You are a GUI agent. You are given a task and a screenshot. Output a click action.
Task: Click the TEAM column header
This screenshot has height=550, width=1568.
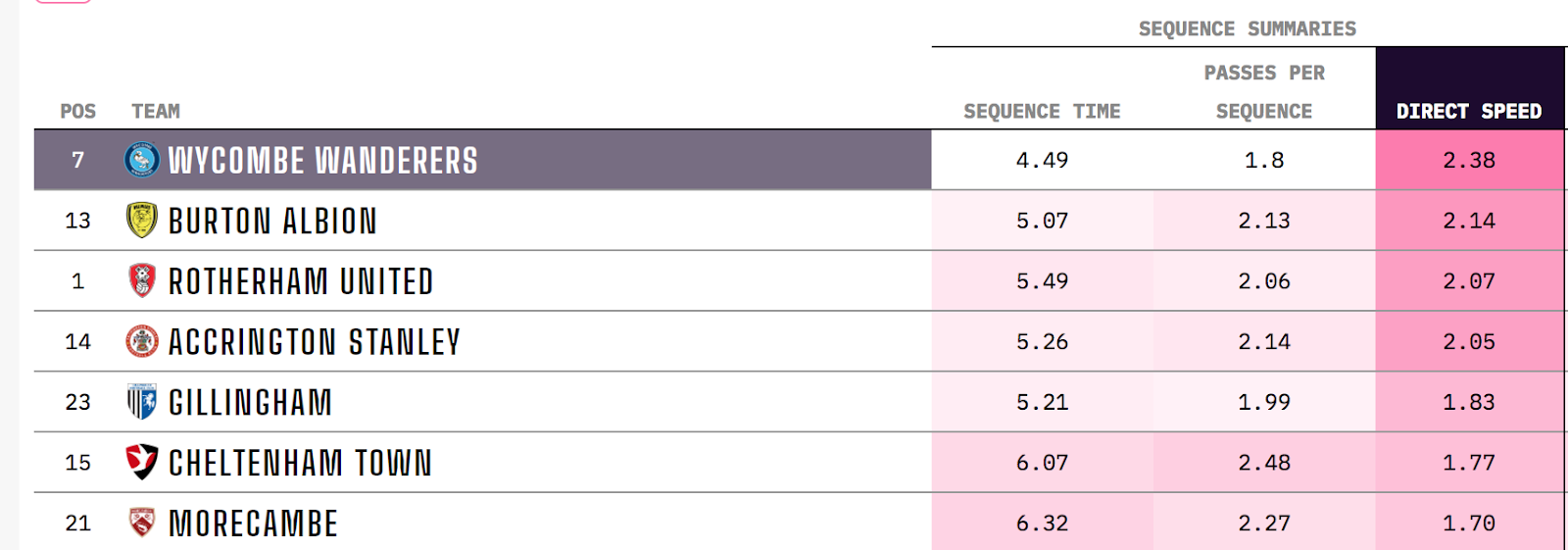[156, 112]
